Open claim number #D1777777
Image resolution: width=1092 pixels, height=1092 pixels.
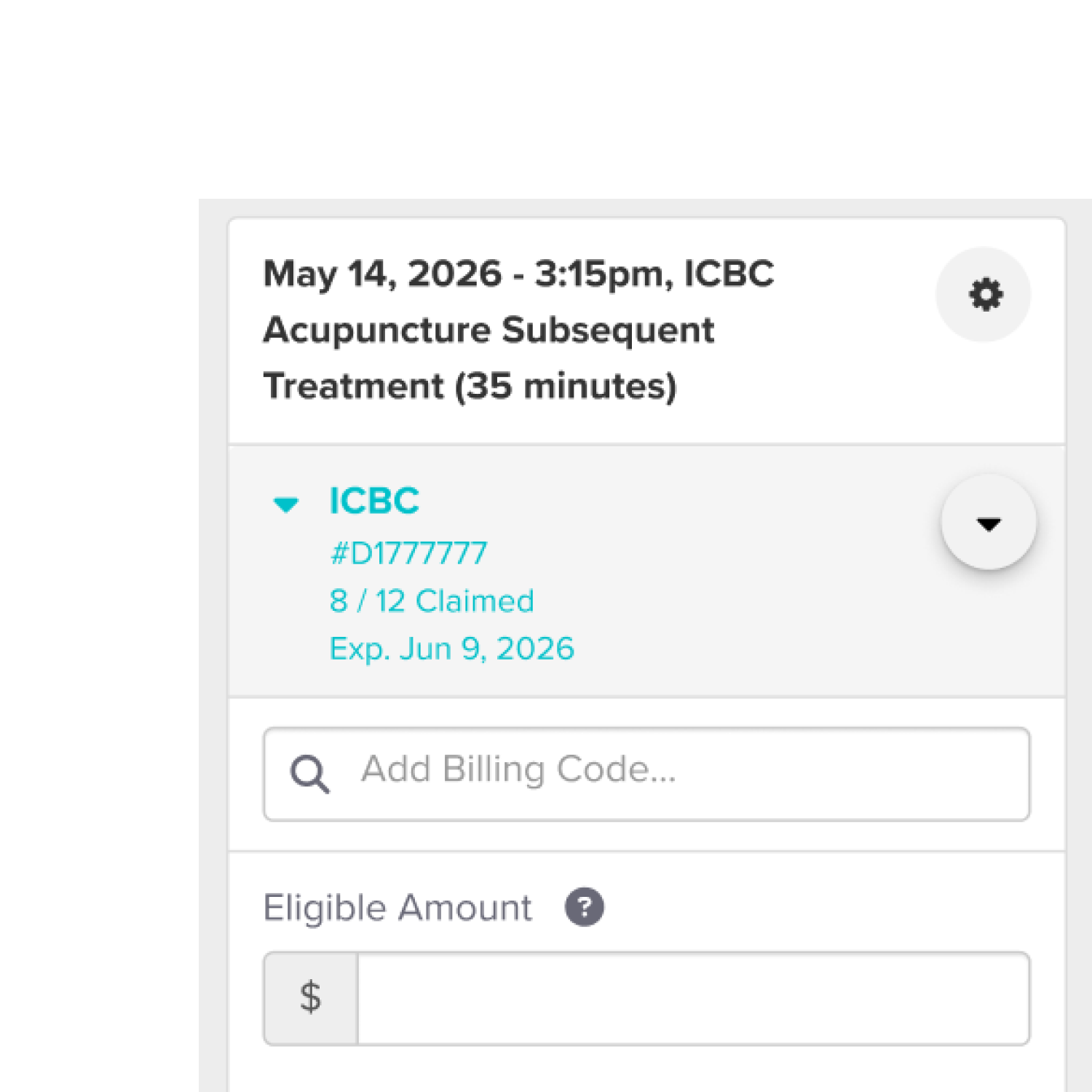[408, 552]
